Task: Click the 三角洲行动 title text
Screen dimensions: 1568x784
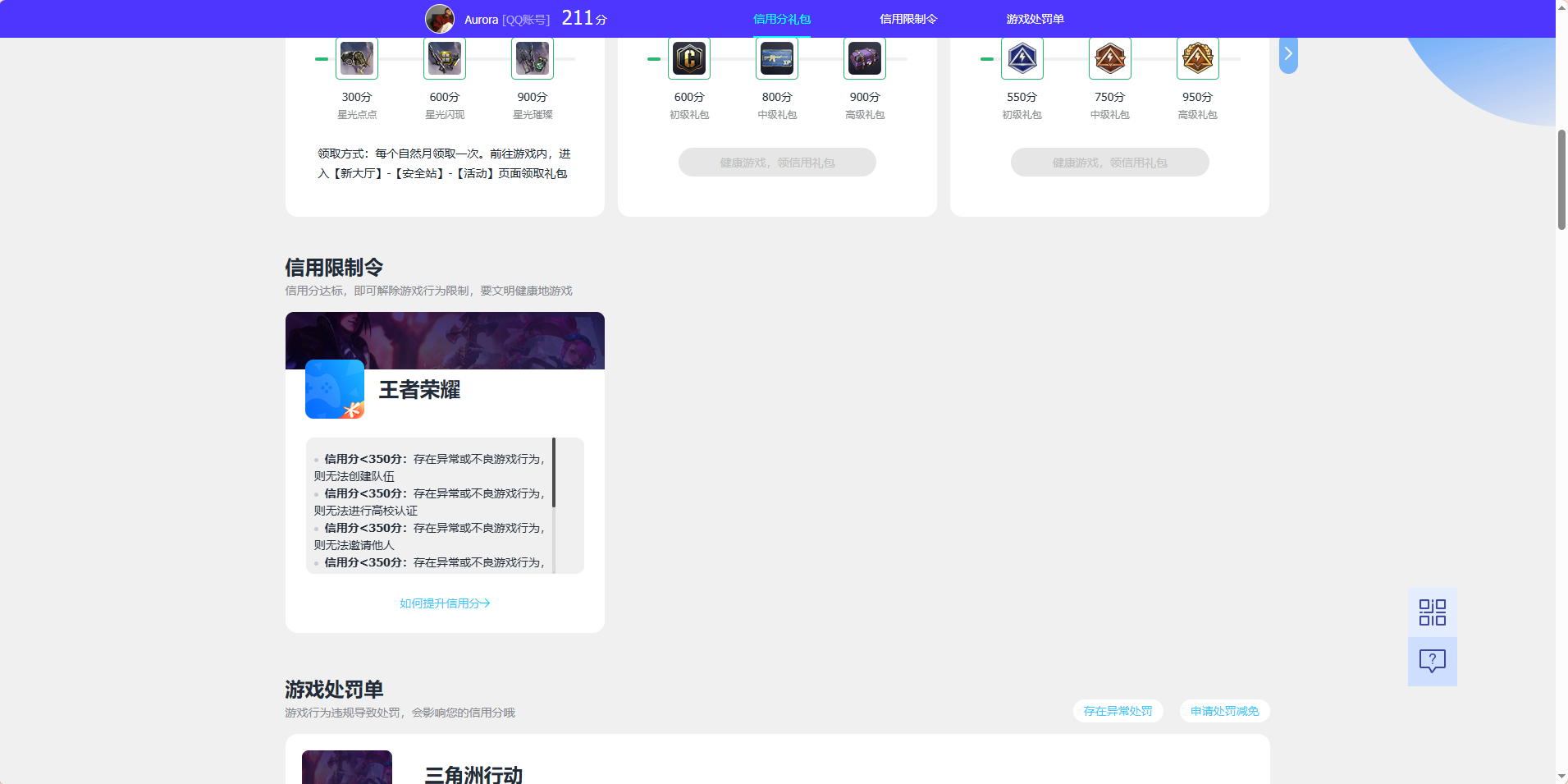Action: (x=473, y=775)
